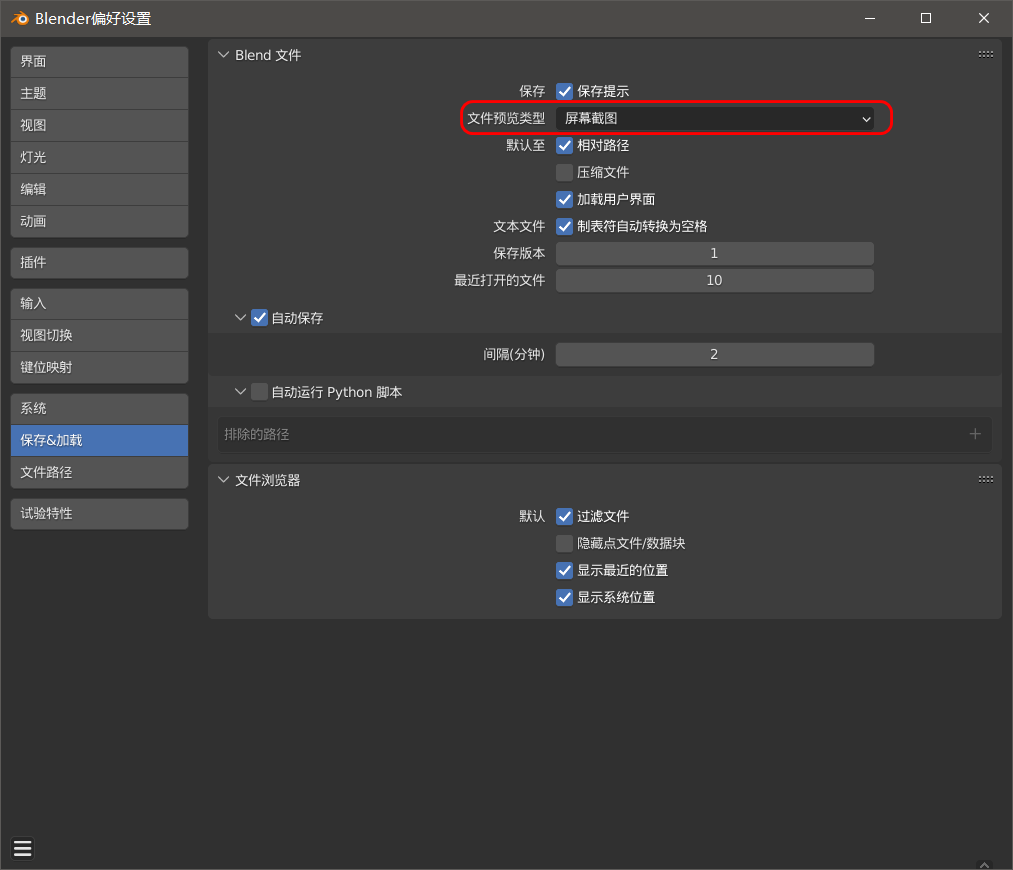Collapse the 文件浏览器 panel

223,480
